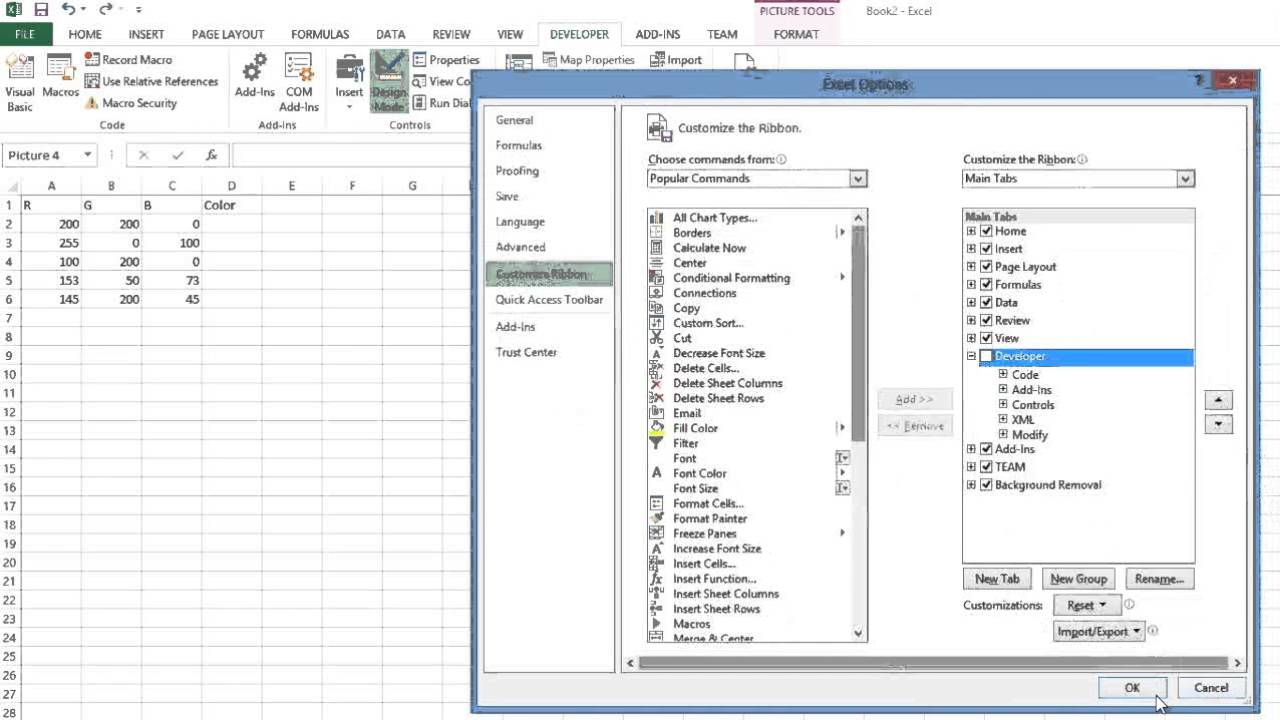Image resolution: width=1280 pixels, height=720 pixels.
Task: Open the Quick Access Toolbar category
Action: 549,300
